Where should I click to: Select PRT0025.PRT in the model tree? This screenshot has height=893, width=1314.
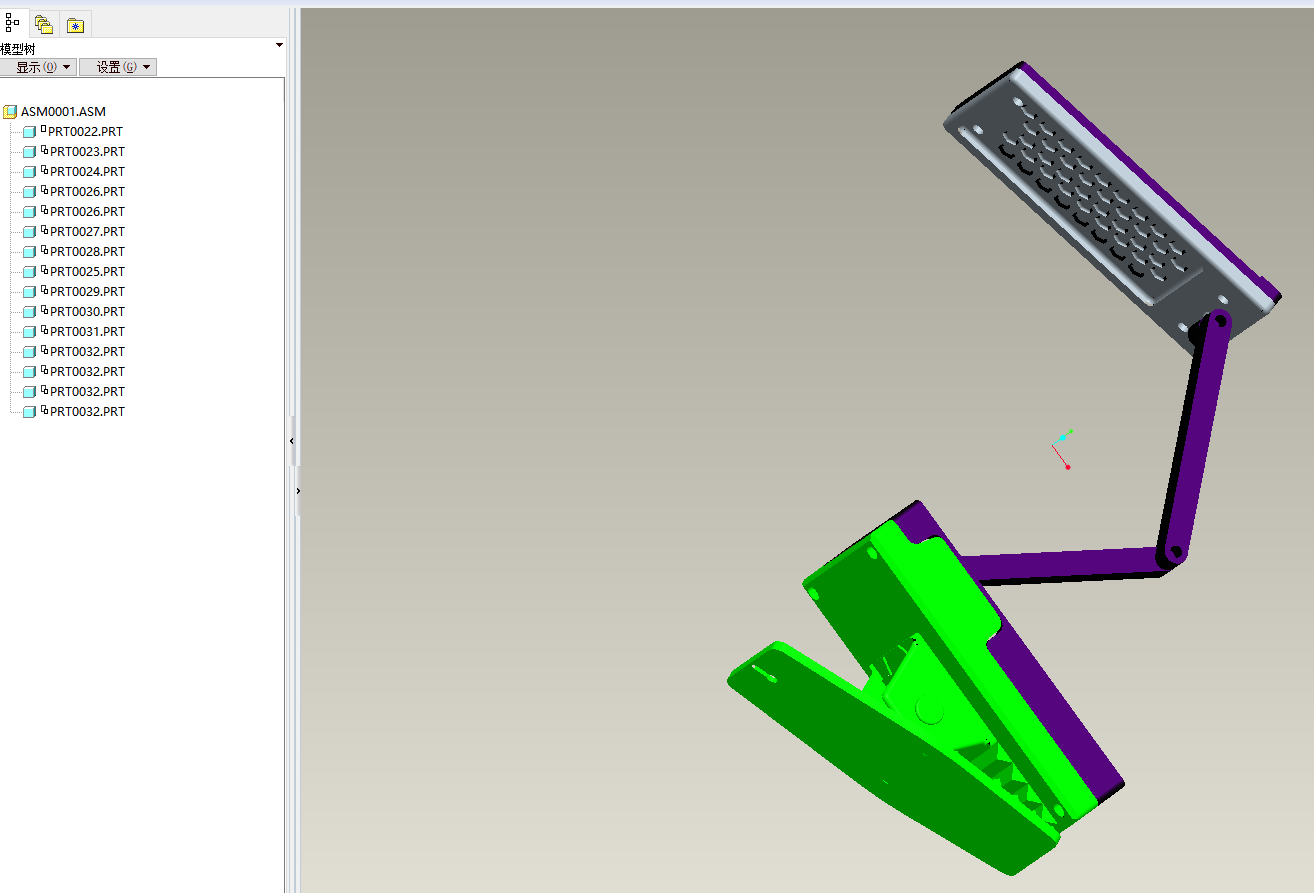[87, 272]
